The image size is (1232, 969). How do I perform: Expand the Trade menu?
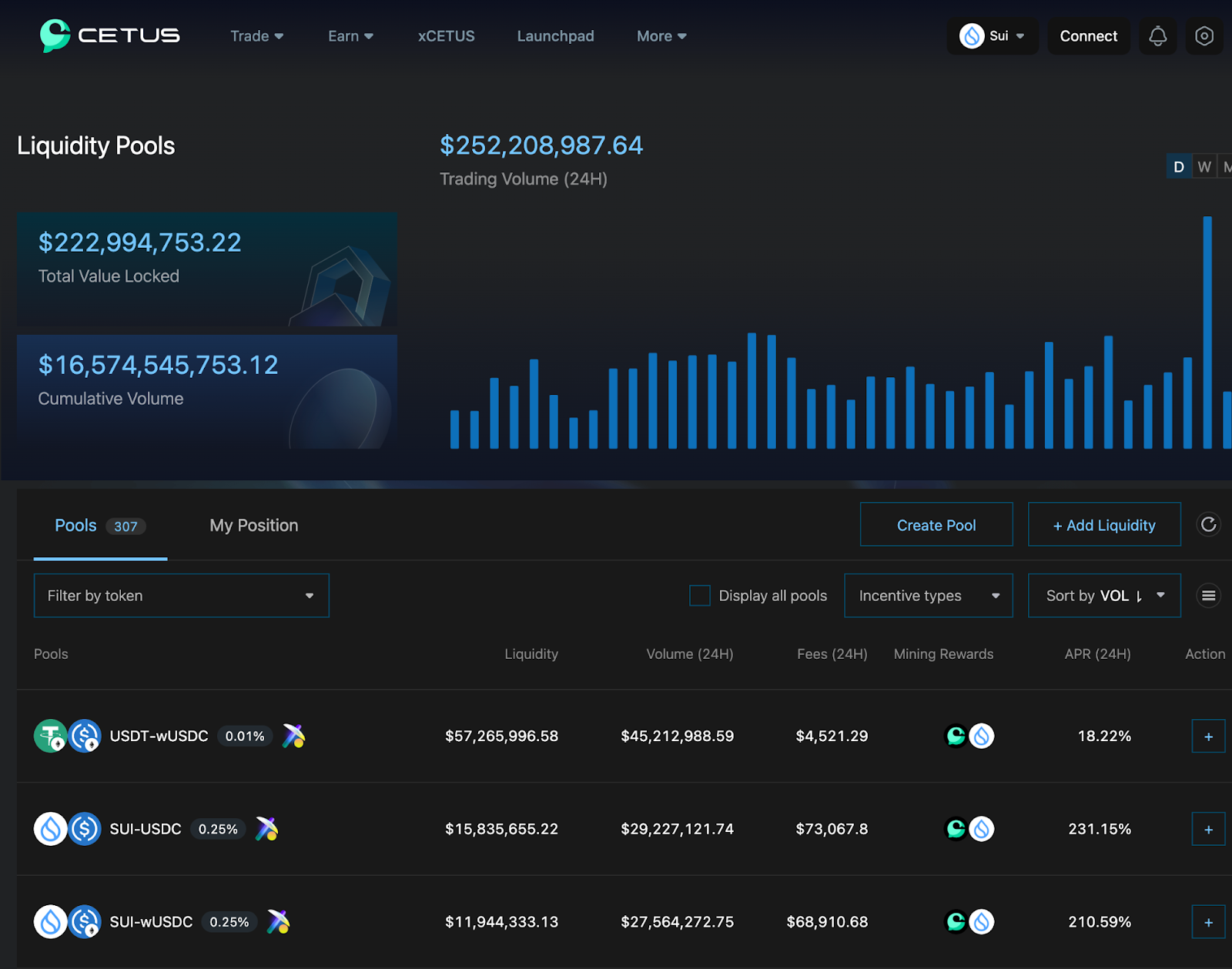[257, 36]
